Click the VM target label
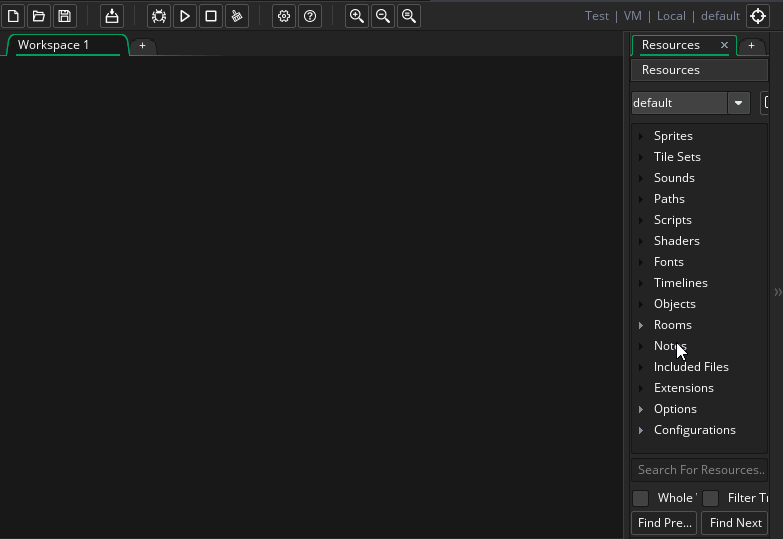This screenshot has width=783, height=539. click(633, 16)
